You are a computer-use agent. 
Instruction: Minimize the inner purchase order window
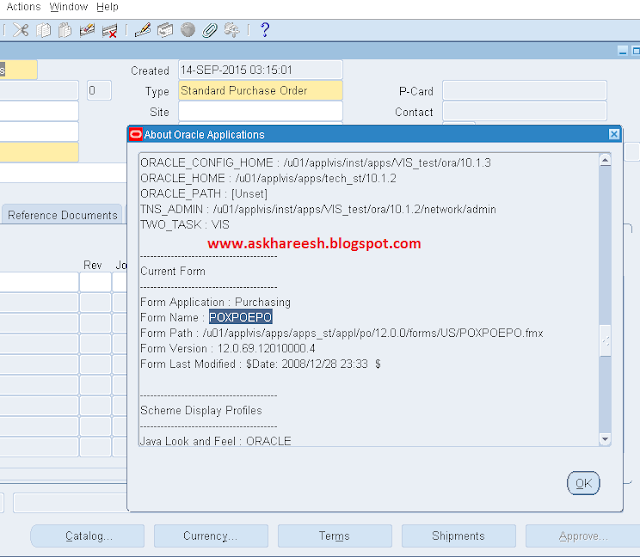[623, 51]
